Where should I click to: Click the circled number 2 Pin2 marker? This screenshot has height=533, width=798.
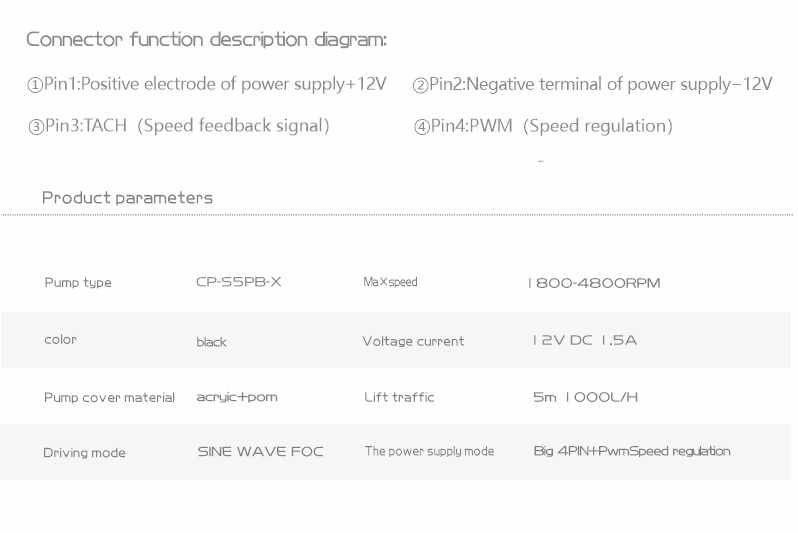420,85
